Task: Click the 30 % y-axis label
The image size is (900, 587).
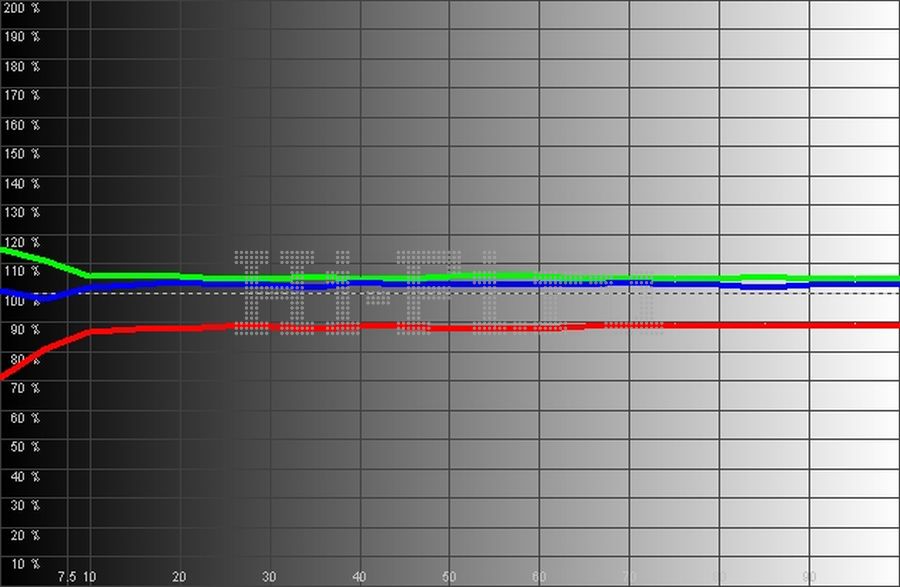Action: pos(23,505)
